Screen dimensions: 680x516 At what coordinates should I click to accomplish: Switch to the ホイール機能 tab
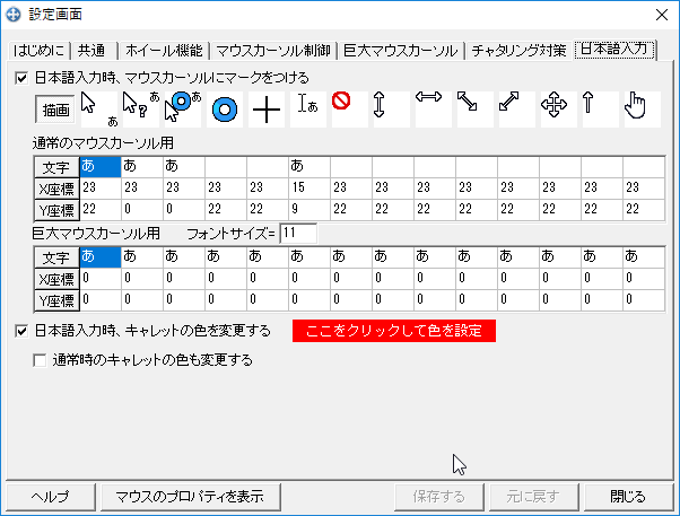(x=163, y=51)
